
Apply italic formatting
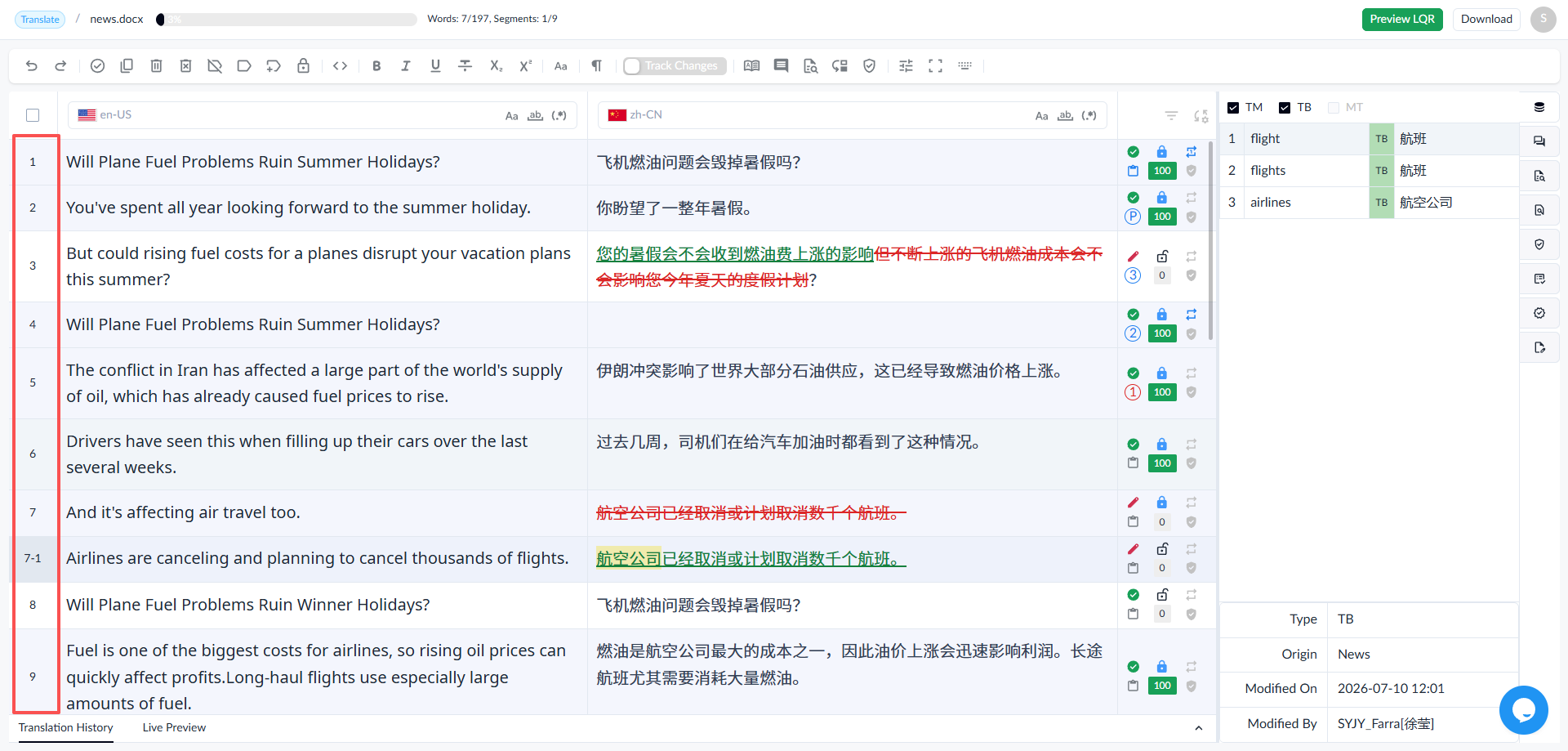pos(406,66)
